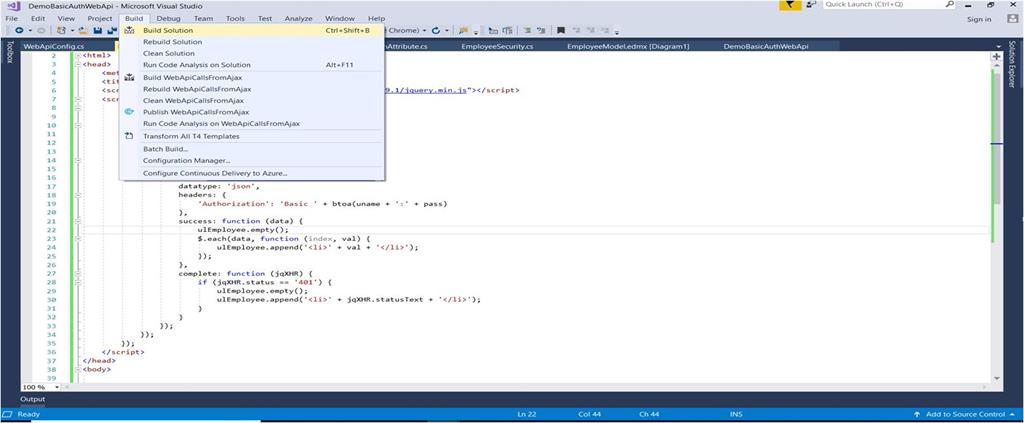Image resolution: width=1024 pixels, height=423 pixels.
Task: Open the Project menu
Action: 100,19
